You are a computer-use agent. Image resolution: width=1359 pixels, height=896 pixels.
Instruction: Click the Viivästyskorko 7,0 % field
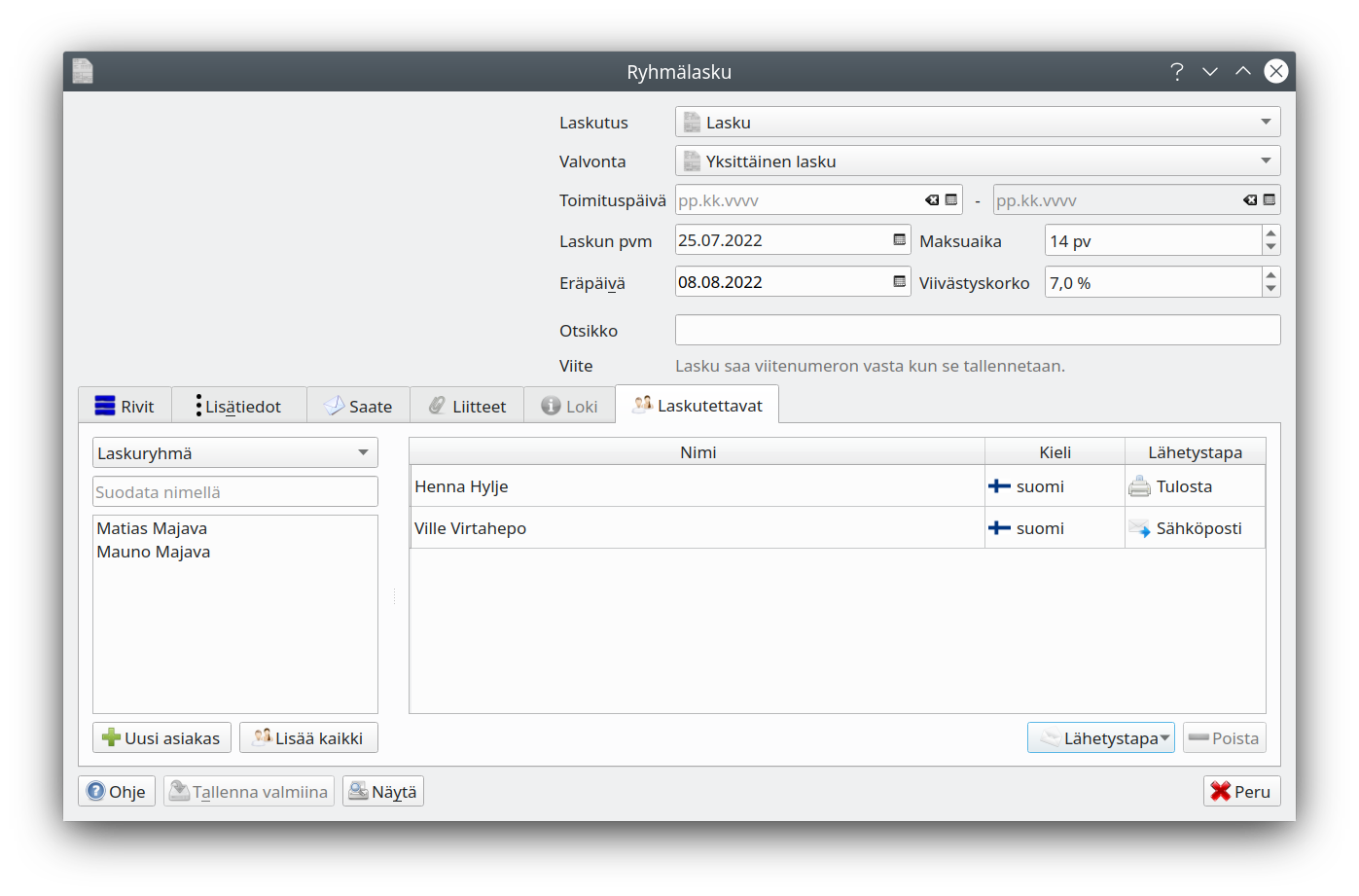pyautogui.click(x=1153, y=283)
